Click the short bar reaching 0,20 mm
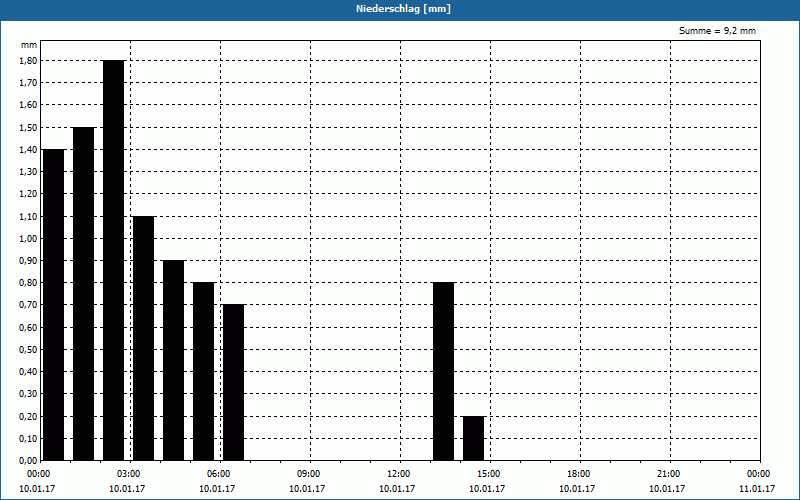The height and width of the screenshot is (500, 800). (473, 438)
